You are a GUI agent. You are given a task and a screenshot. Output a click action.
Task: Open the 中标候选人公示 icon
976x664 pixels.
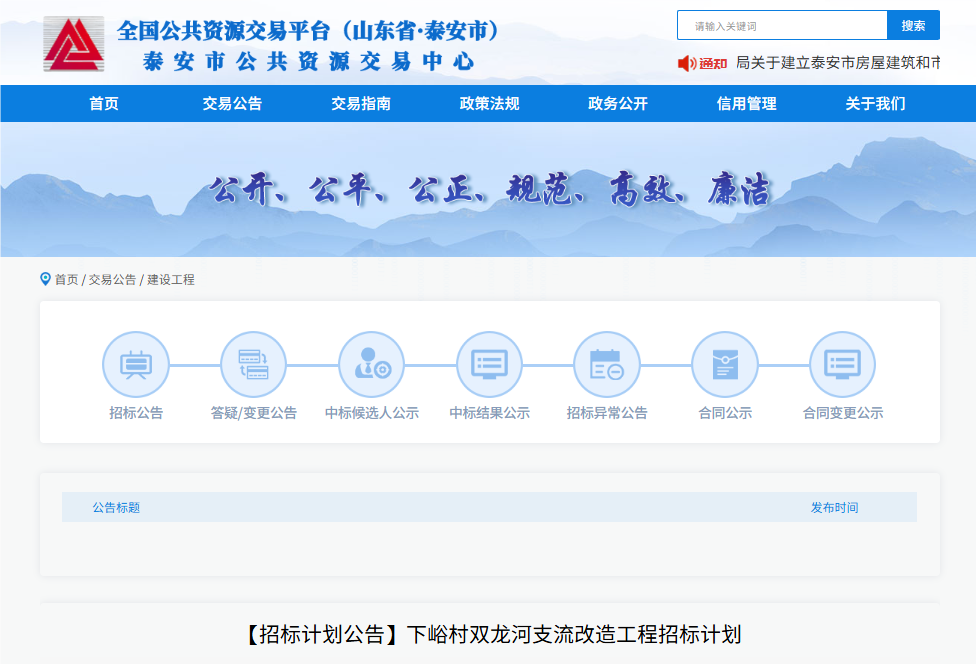click(372, 365)
